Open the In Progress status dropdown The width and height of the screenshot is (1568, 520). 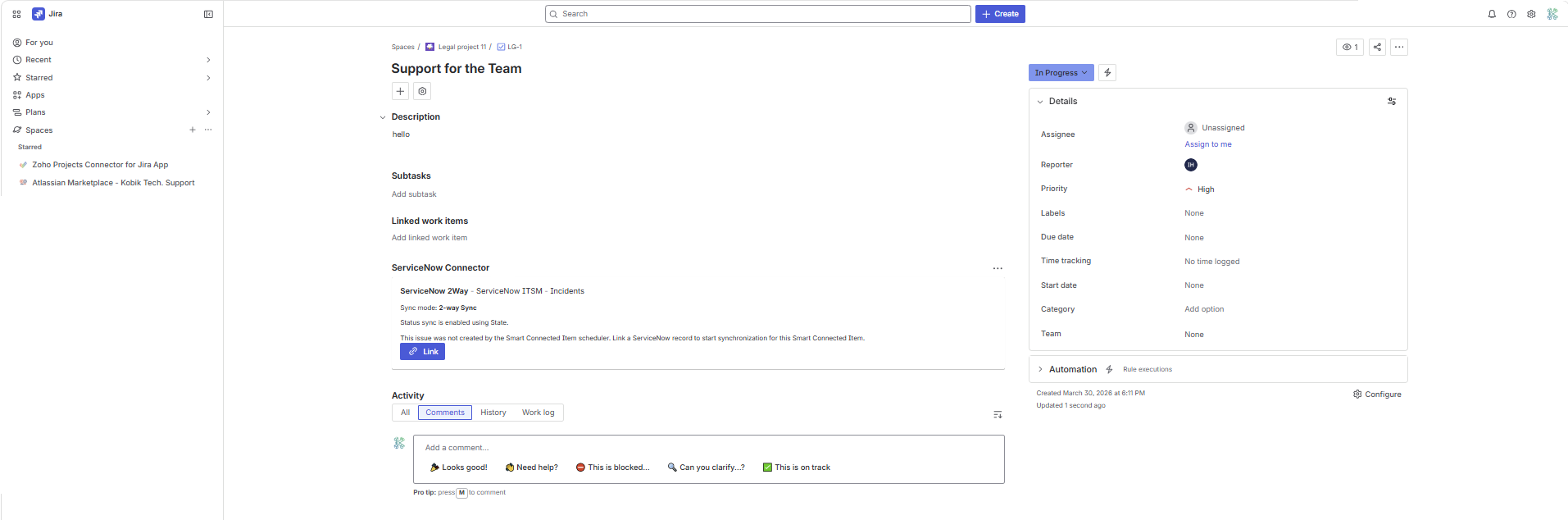pyautogui.click(x=1061, y=72)
